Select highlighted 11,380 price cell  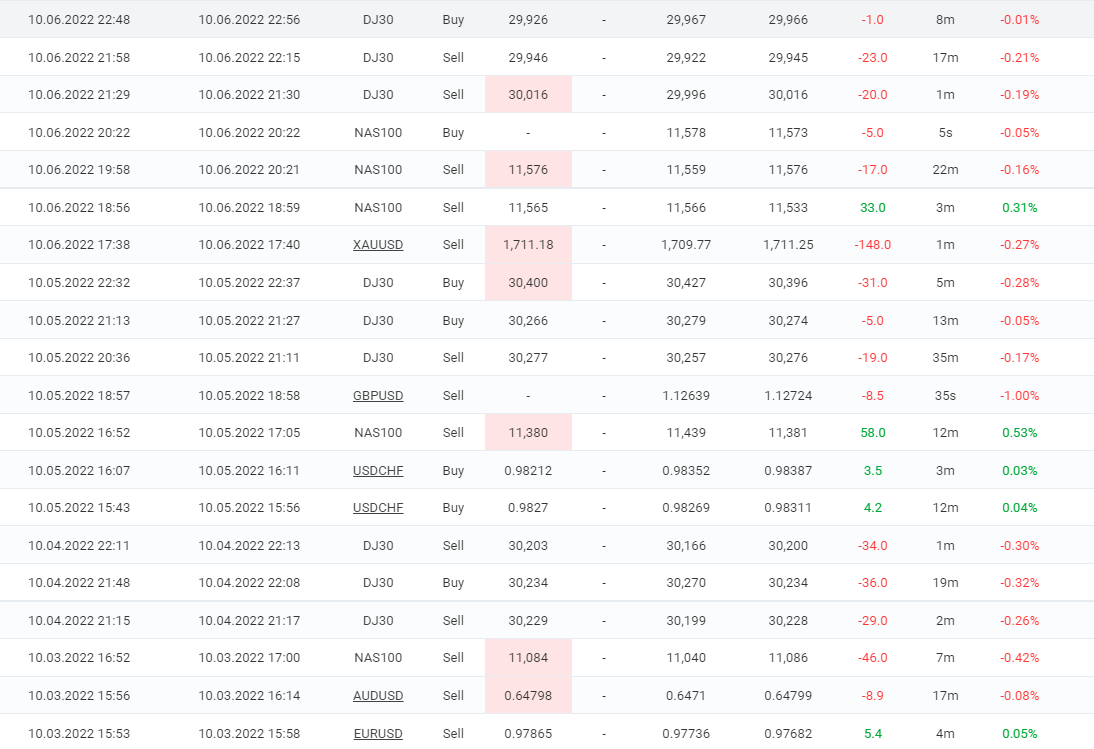(528, 433)
